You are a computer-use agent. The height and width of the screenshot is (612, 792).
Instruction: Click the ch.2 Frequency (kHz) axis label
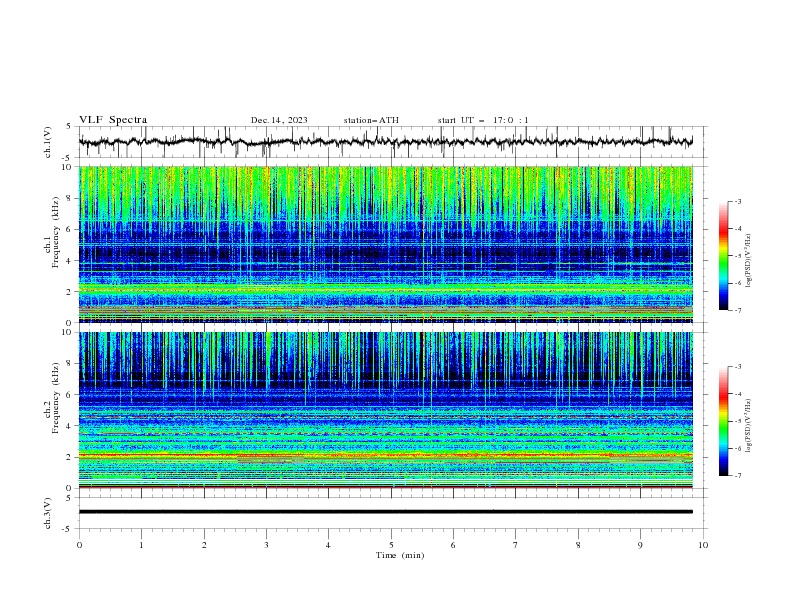[x=52, y=398]
